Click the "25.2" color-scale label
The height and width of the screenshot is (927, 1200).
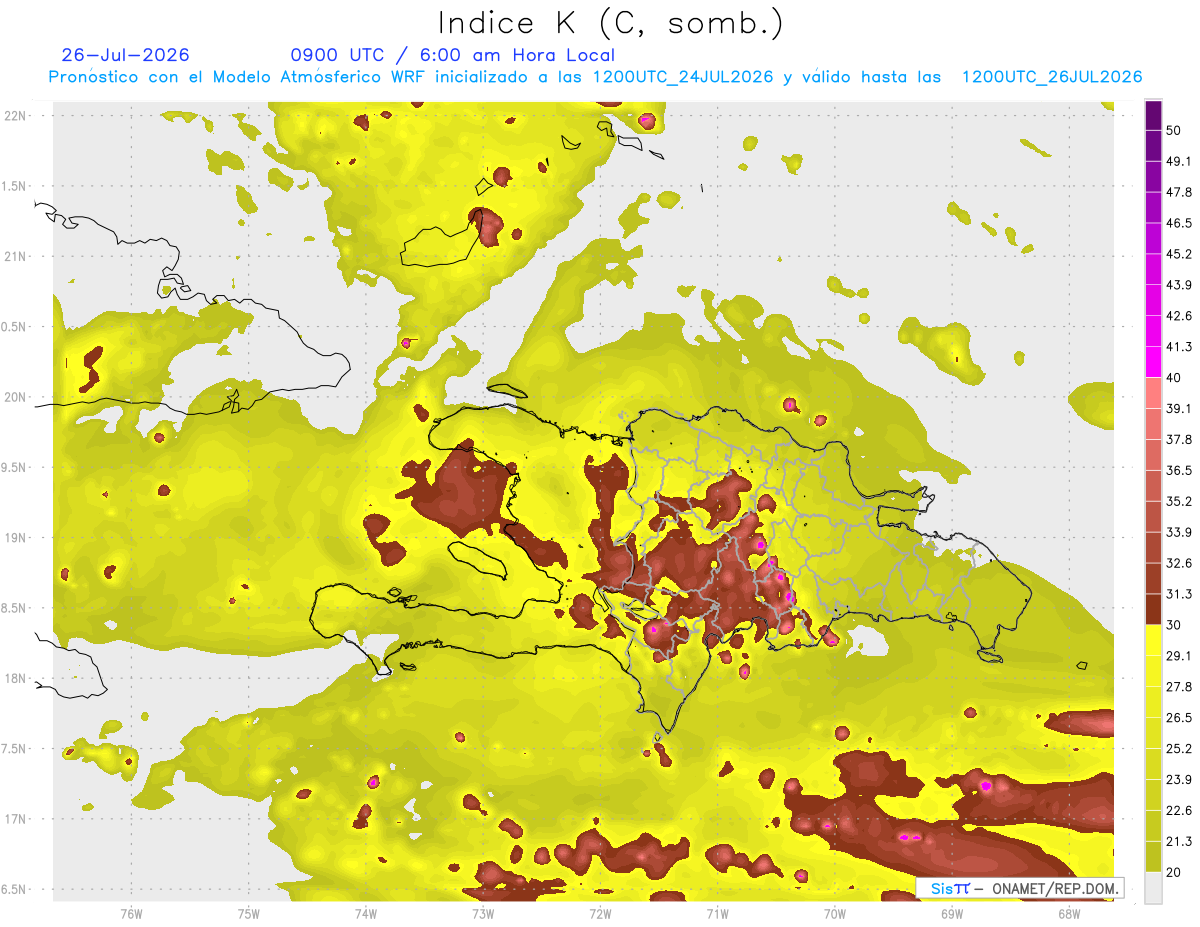[x=1179, y=750]
